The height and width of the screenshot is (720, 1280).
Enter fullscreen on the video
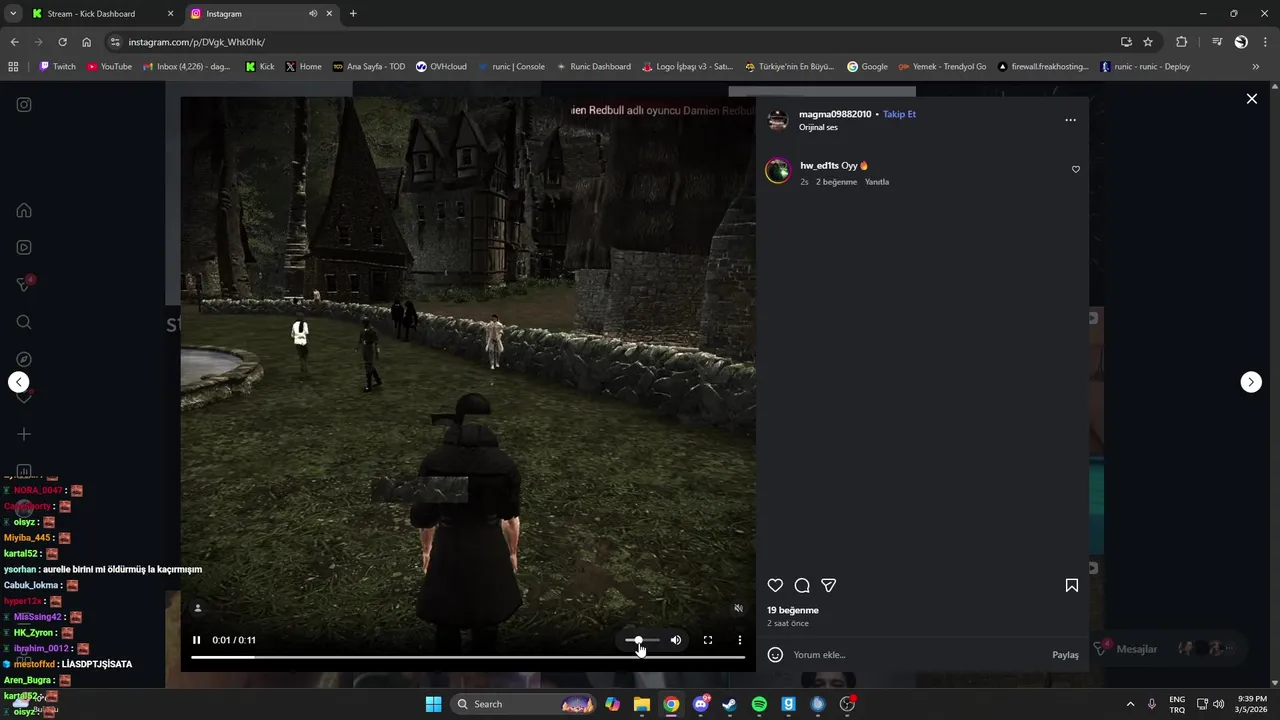point(708,640)
